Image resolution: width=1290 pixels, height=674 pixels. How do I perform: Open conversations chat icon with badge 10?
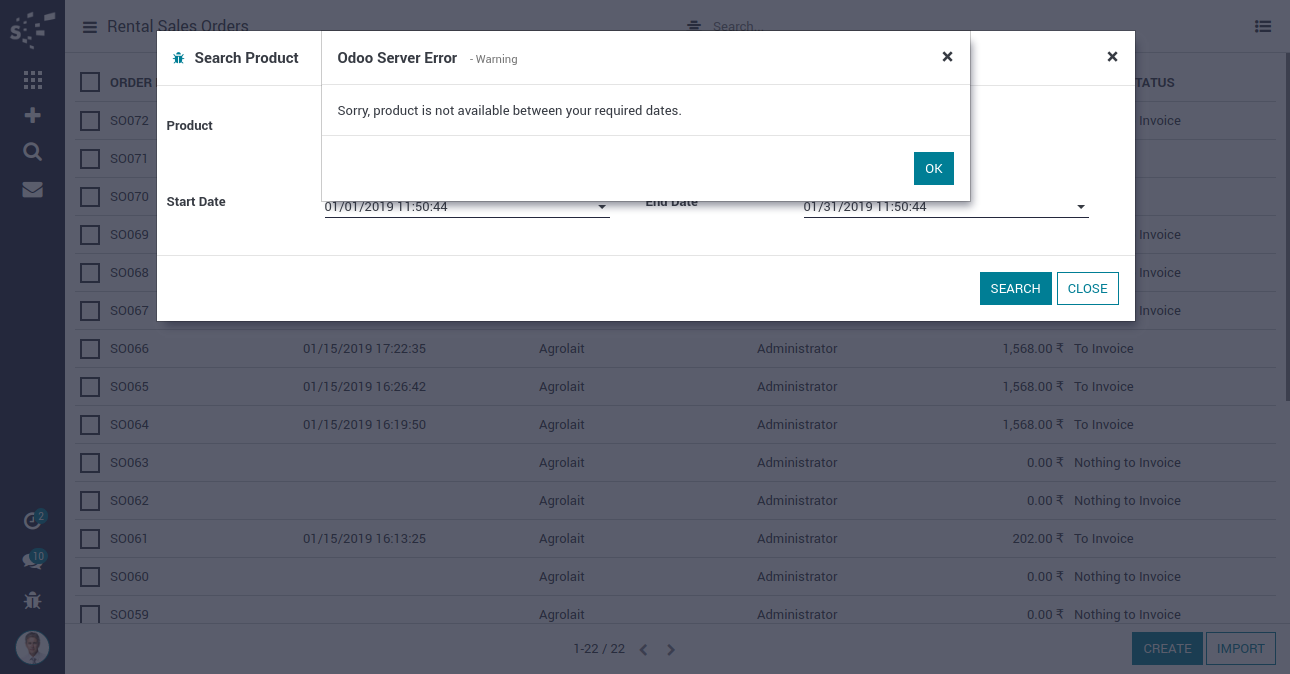pos(32,561)
